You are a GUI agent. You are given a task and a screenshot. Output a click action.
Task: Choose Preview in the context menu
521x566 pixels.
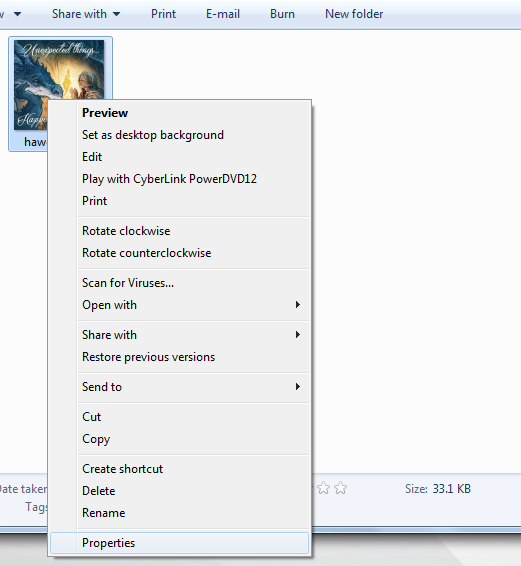pyautogui.click(x=179, y=113)
